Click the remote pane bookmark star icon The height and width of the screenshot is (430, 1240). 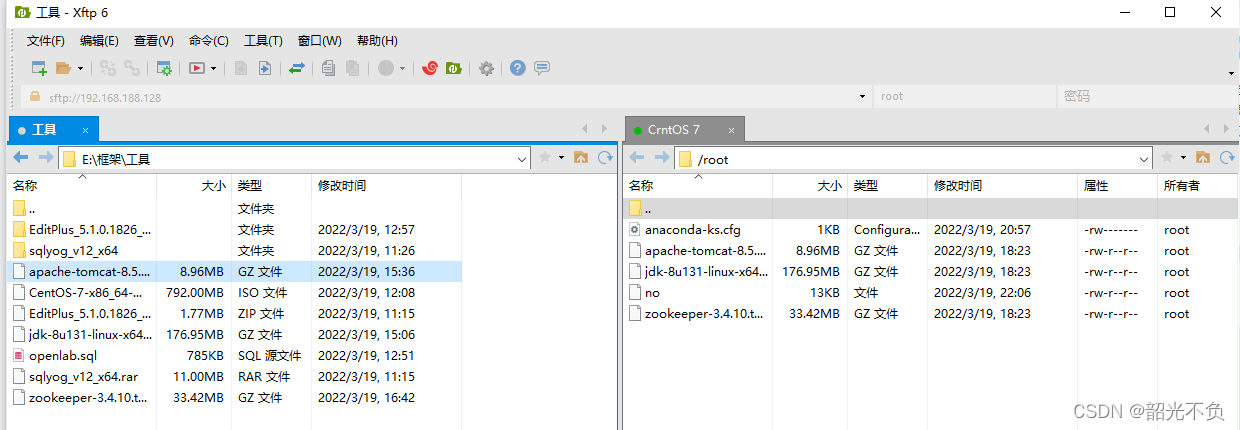(x=1166, y=158)
